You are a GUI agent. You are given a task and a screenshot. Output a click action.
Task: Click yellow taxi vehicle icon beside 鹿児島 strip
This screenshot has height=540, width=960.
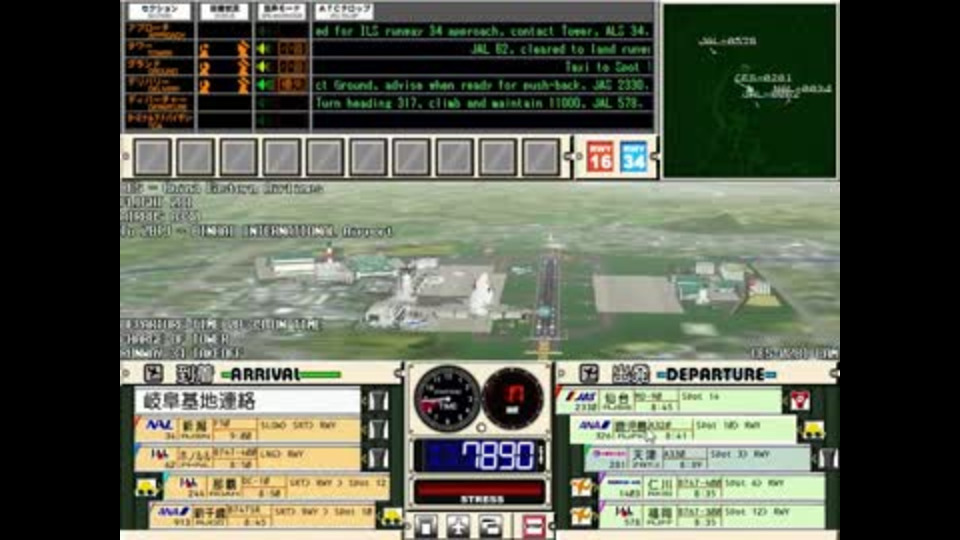click(813, 430)
